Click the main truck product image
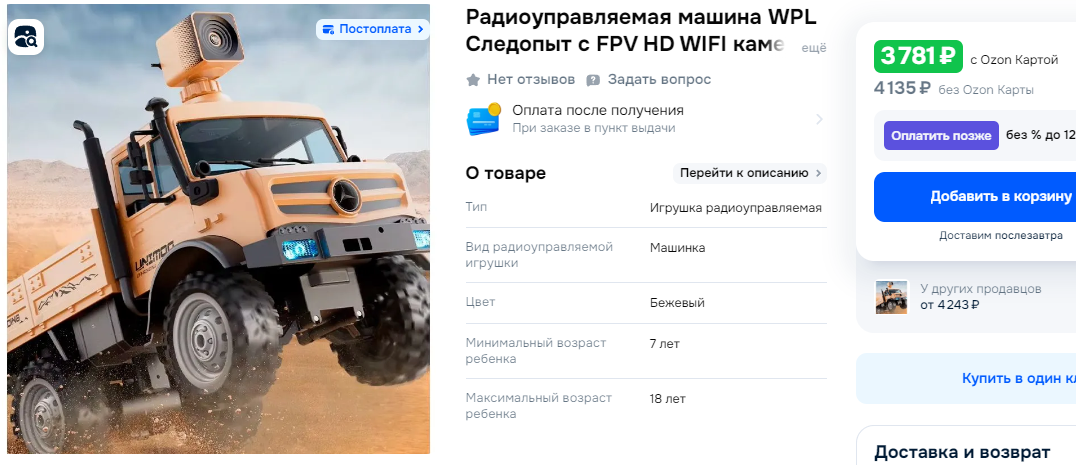 tap(218, 229)
